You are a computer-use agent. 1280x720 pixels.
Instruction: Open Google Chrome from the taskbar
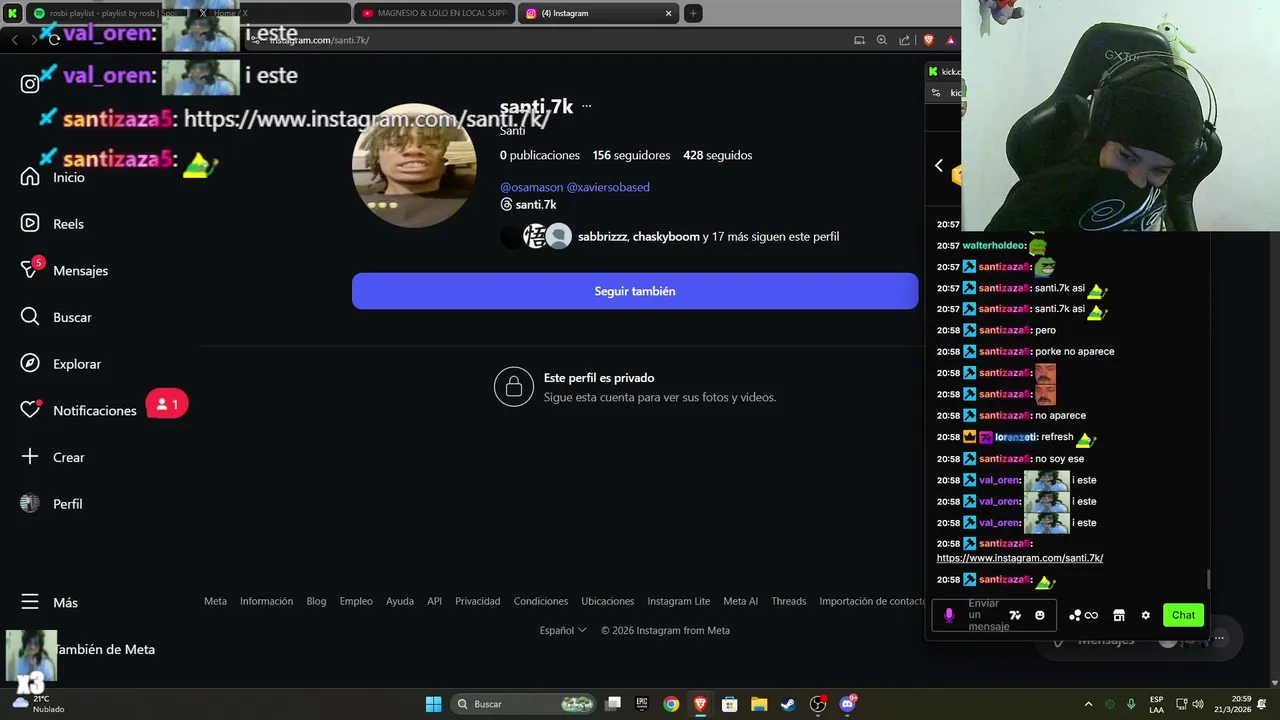(671, 704)
